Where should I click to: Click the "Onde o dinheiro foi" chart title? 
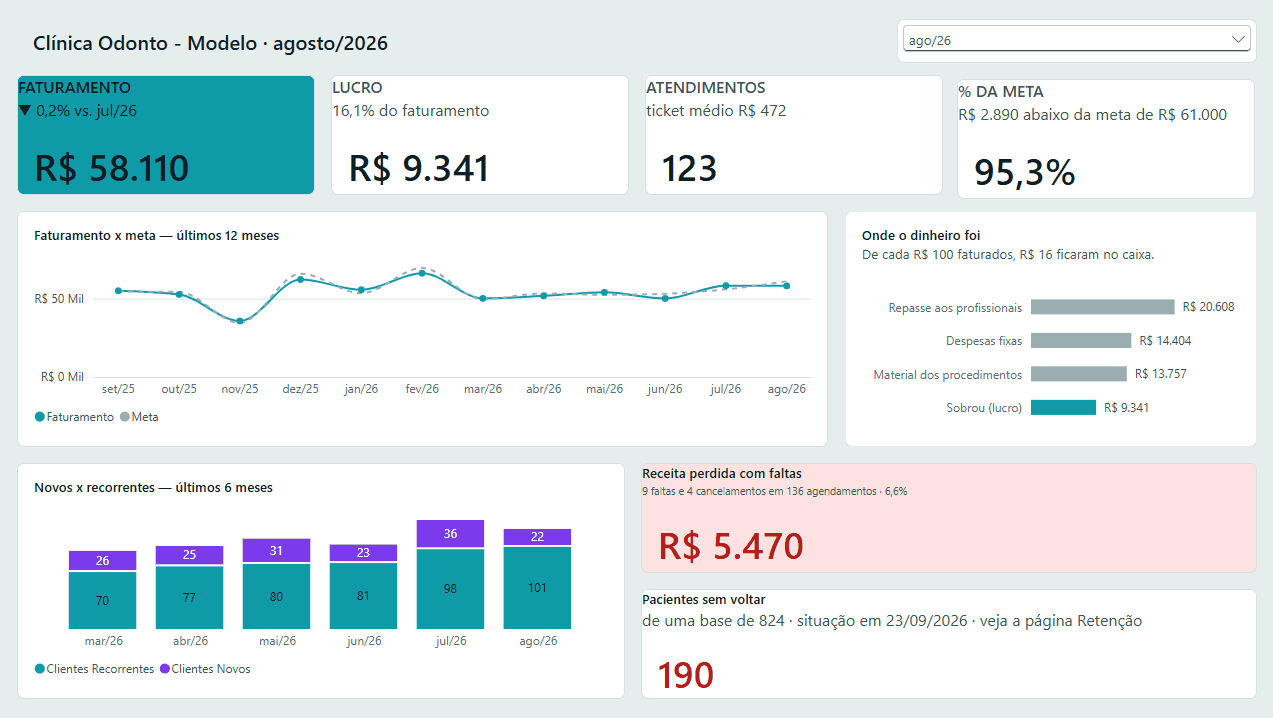click(x=921, y=236)
